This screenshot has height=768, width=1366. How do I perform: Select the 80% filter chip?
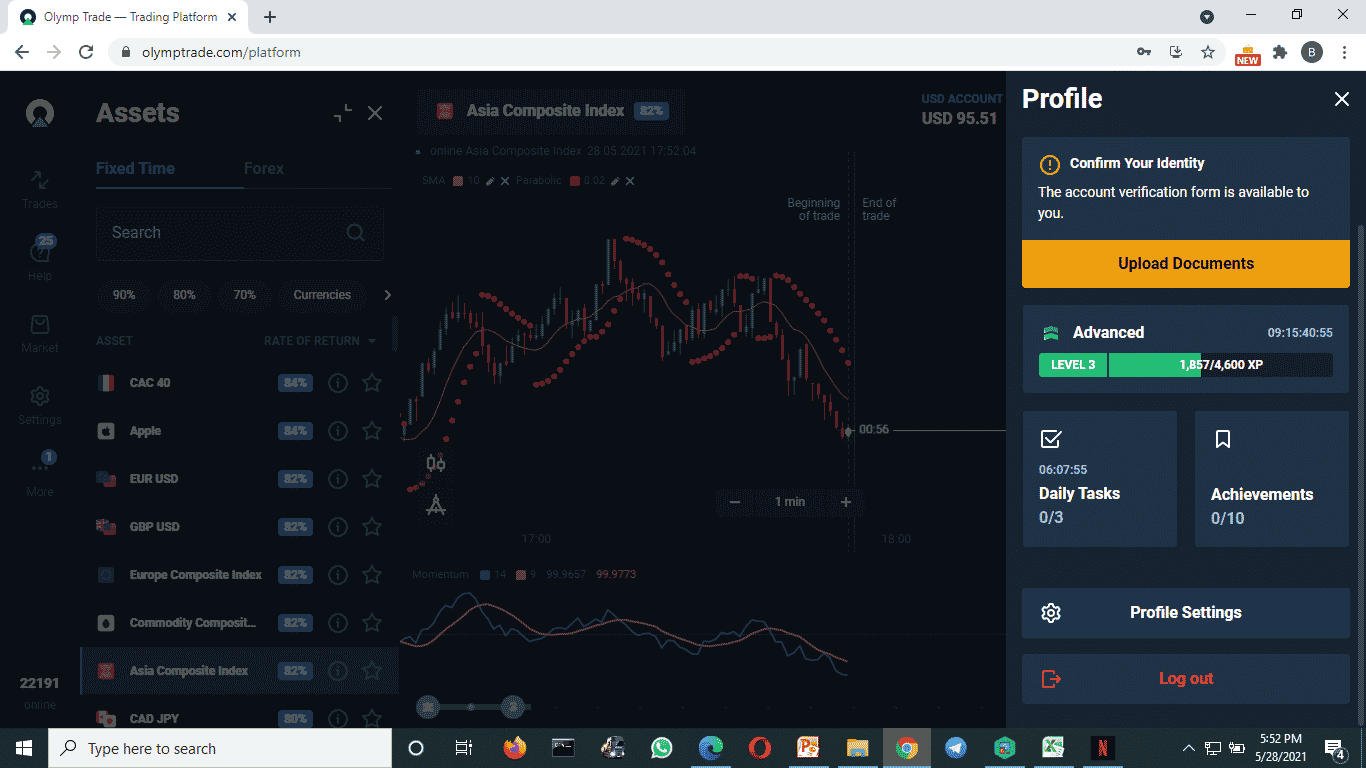[x=184, y=295]
